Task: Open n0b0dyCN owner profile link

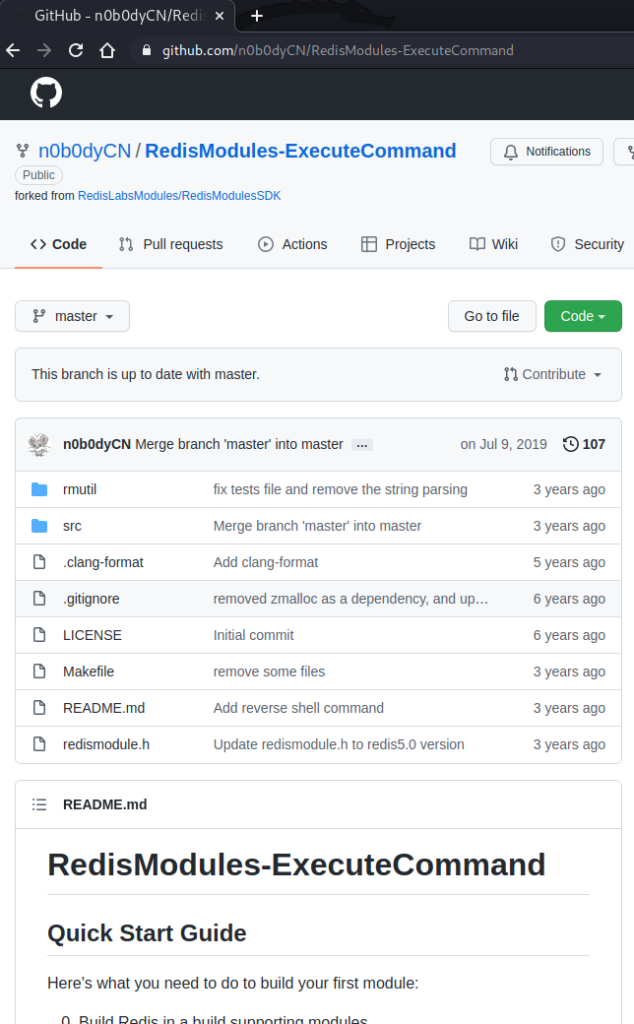Action: [85, 151]
